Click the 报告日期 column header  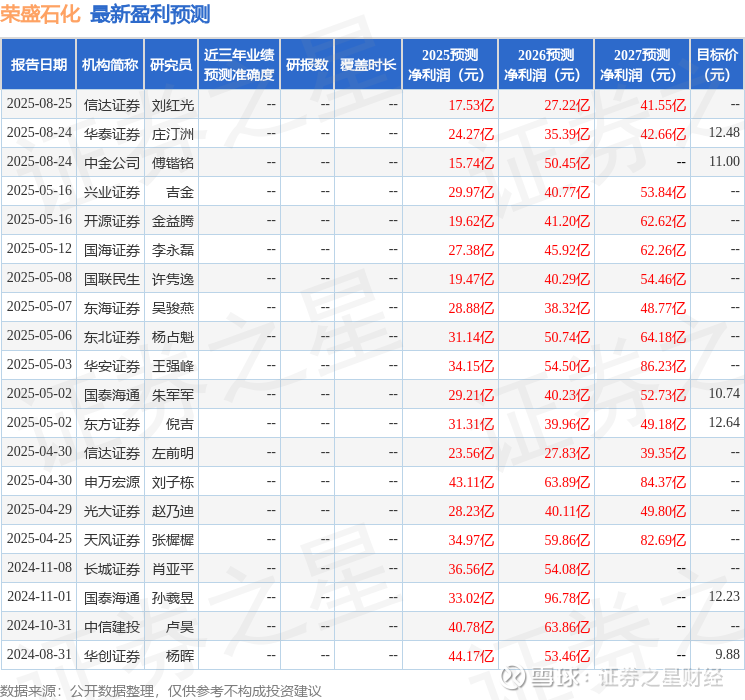pyautogui.click(x=38, y=65)
